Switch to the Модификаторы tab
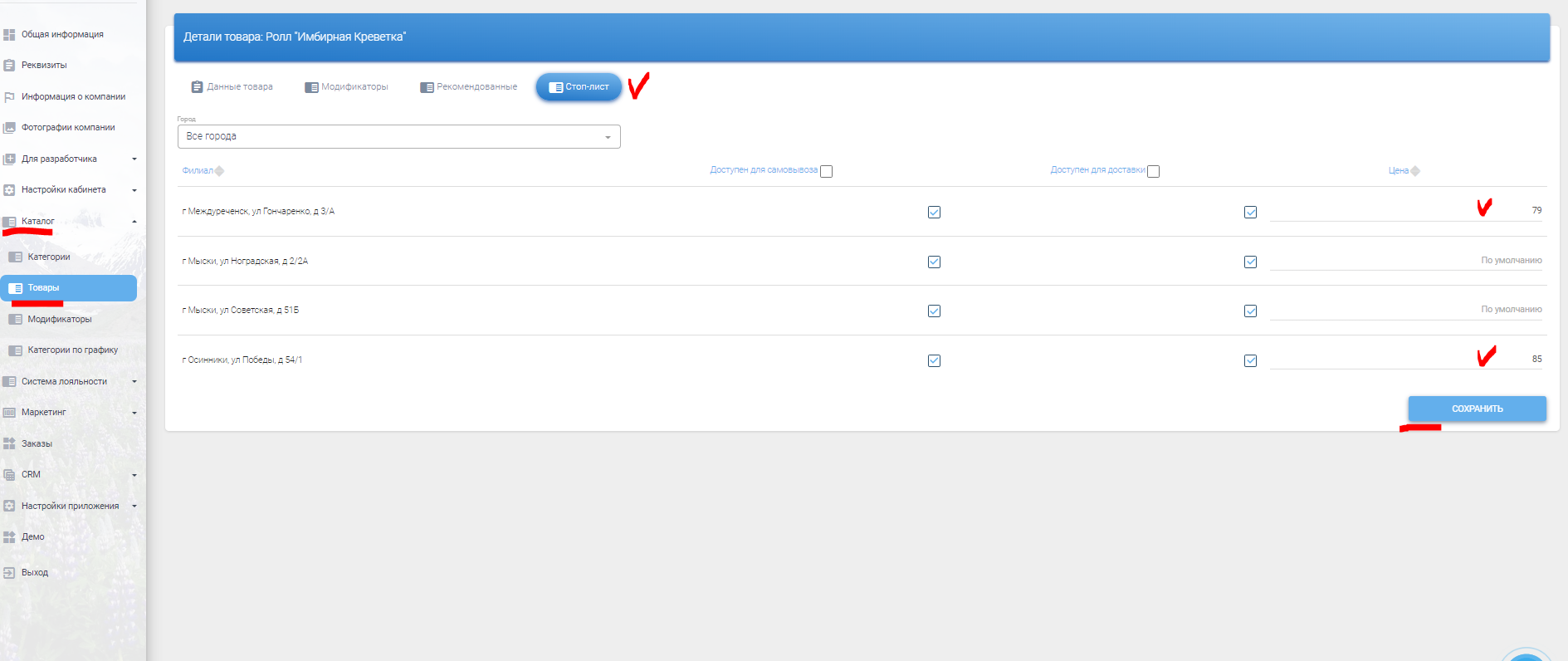This screenshot has height=661, width=1568. [346, 87]
